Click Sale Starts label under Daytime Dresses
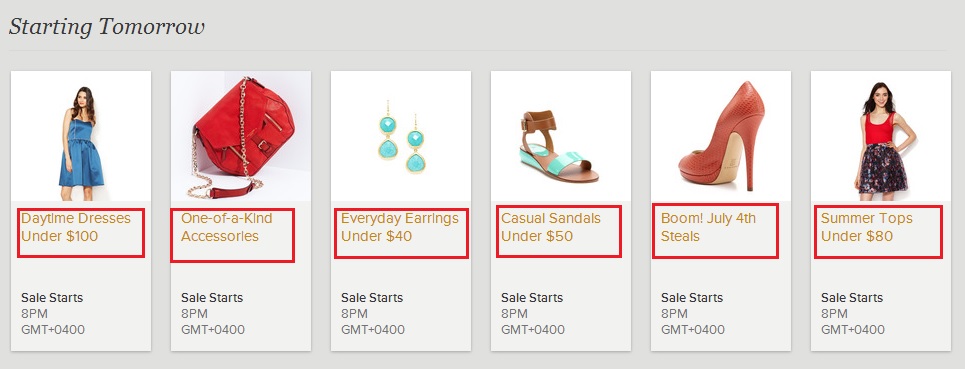Image resolution: width=965 pixels, height=369 pixels. click(52, 298)
